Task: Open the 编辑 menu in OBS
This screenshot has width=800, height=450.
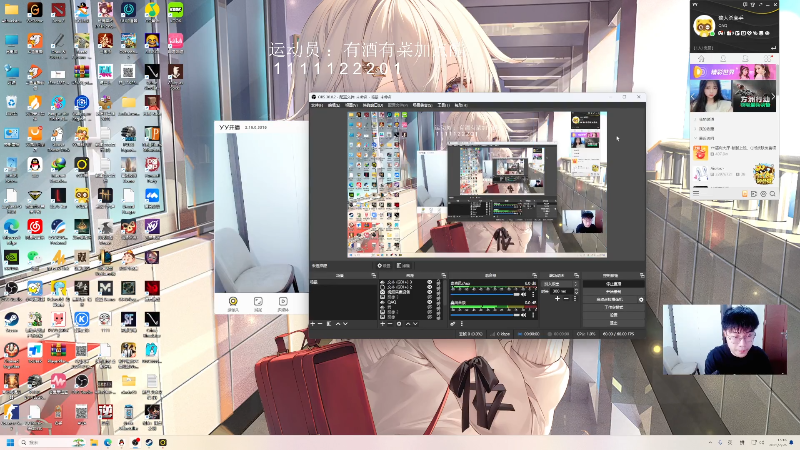Action: tap(334, 105)
